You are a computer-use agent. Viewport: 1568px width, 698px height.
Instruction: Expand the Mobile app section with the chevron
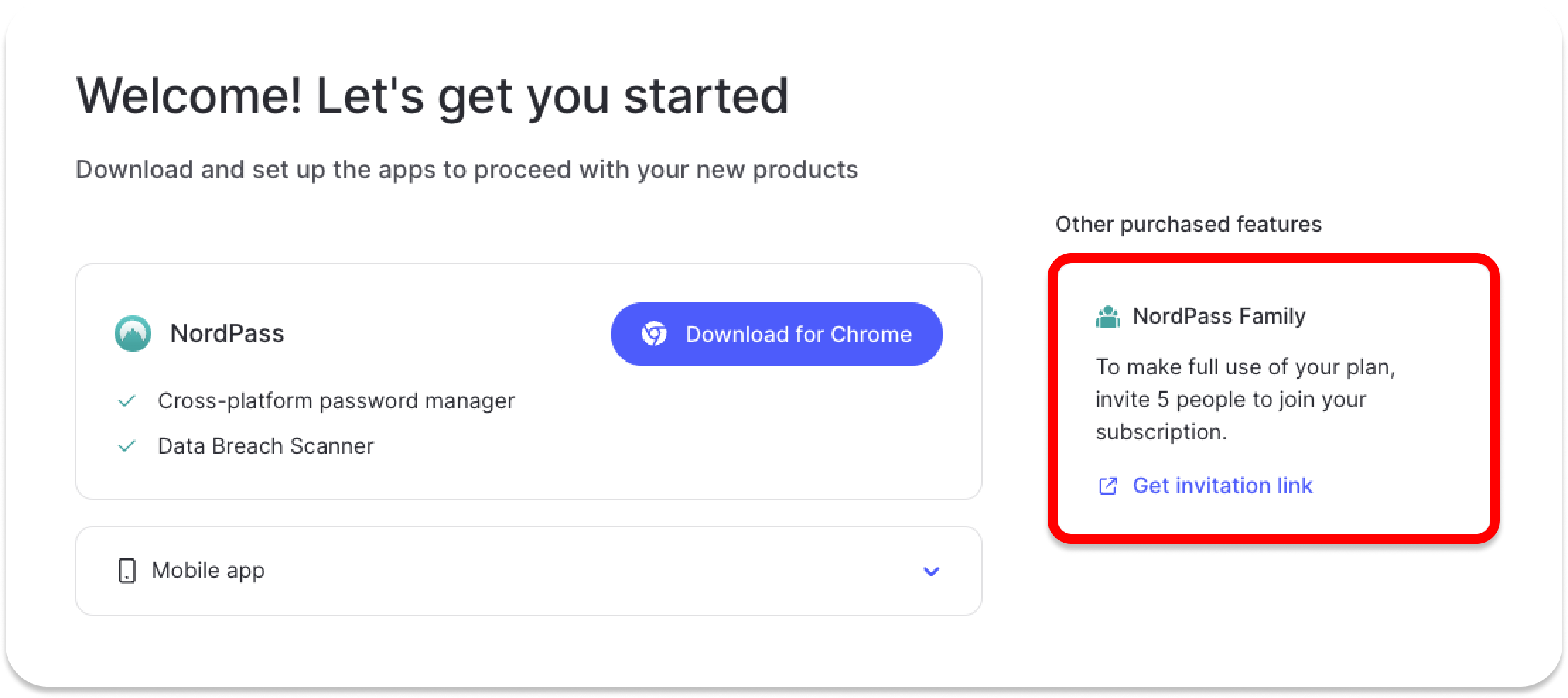pos(931,571)
